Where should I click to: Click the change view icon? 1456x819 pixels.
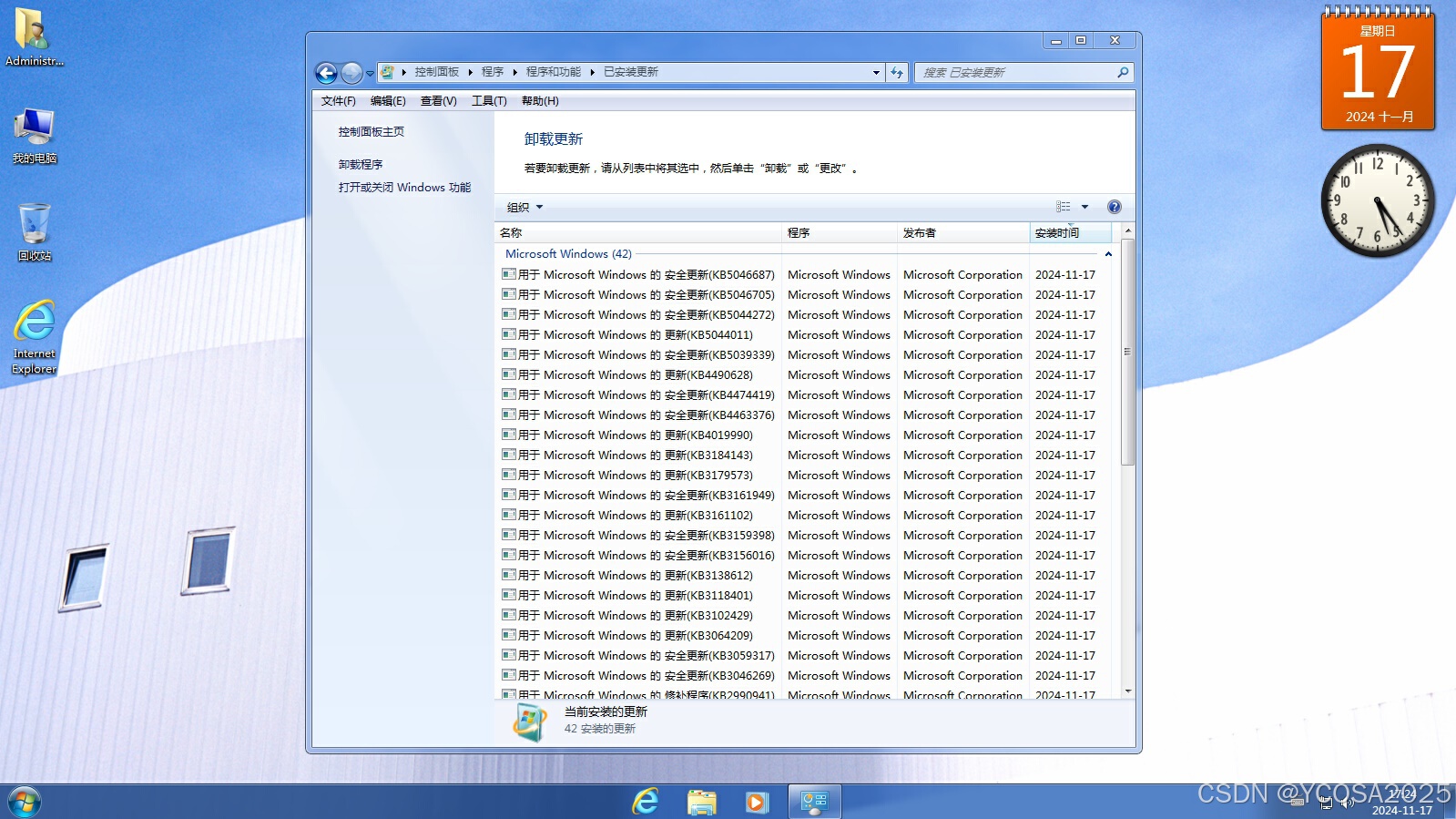(x=1063, y=207)
